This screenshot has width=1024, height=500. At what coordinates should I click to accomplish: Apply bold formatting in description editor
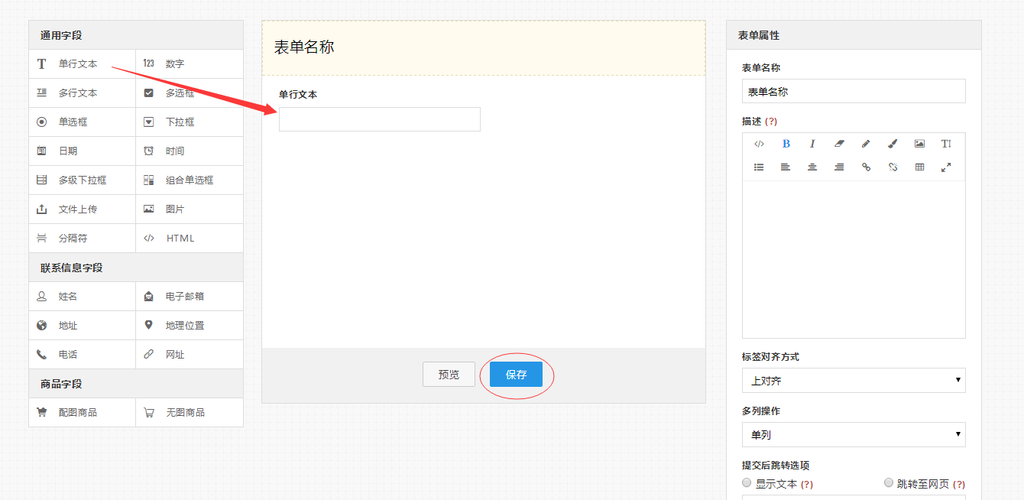pyautogui.click(x=786, y=144)
